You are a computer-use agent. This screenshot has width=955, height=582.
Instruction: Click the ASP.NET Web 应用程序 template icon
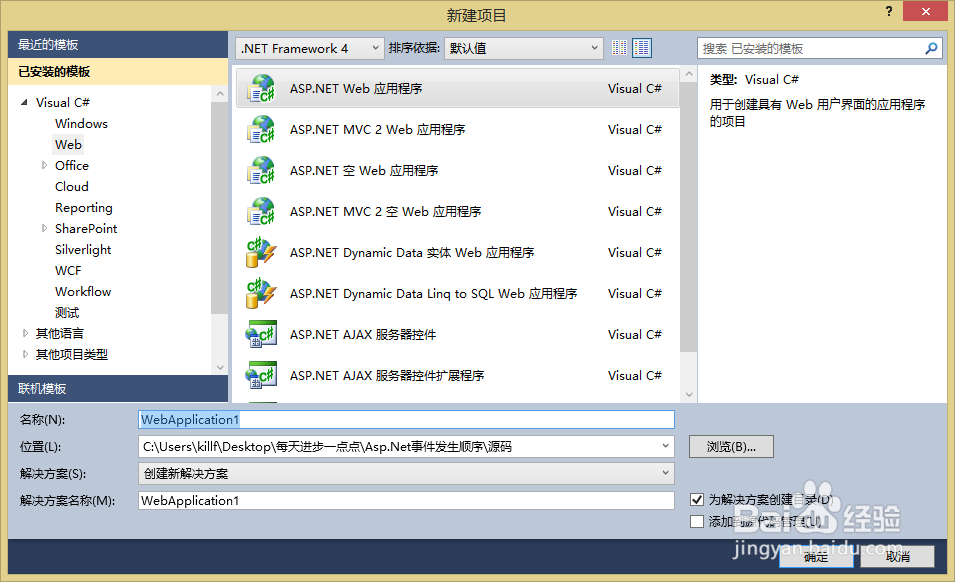[x=261, y=88]
